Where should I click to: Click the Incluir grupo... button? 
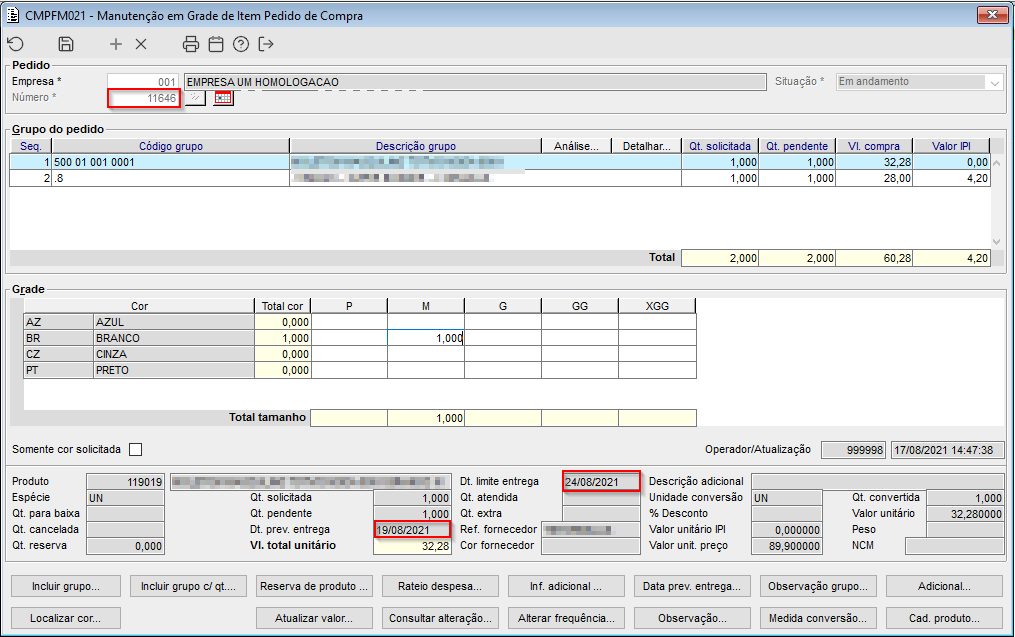pyautogui.click(x=66, y=586)
